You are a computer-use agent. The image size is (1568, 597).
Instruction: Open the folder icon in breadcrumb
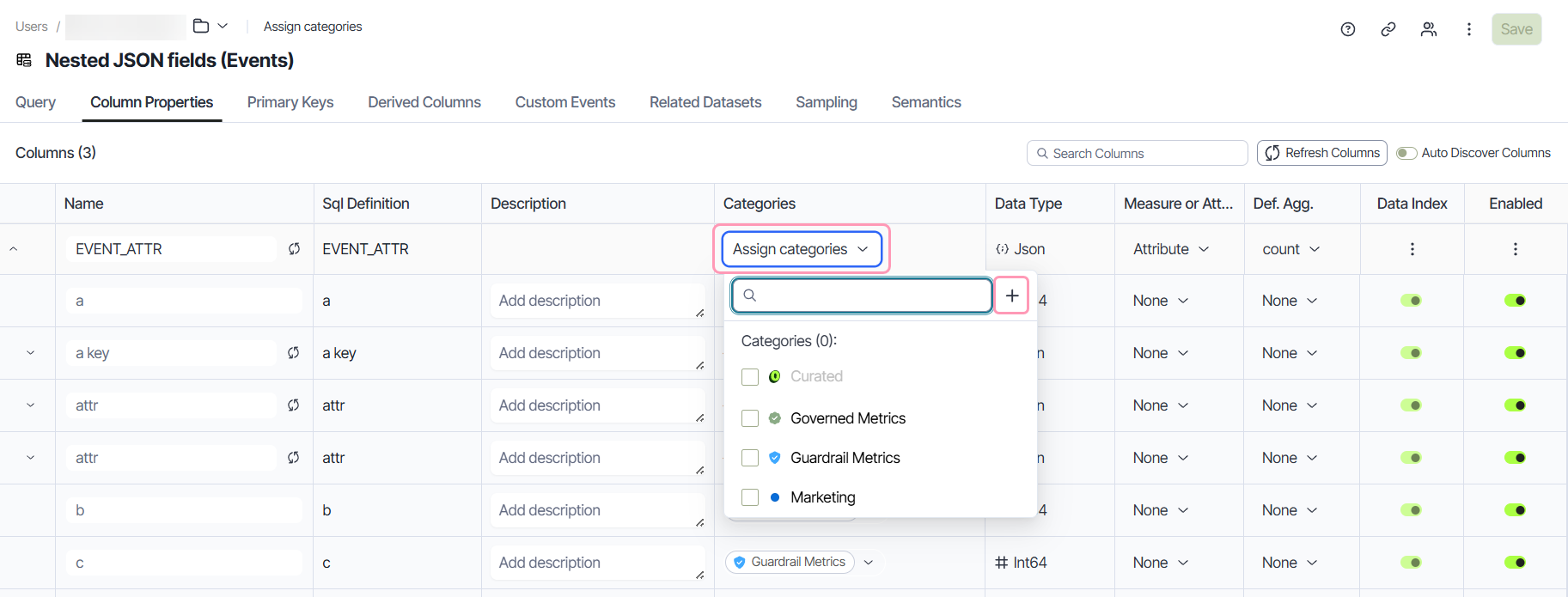tap(201, 26)
